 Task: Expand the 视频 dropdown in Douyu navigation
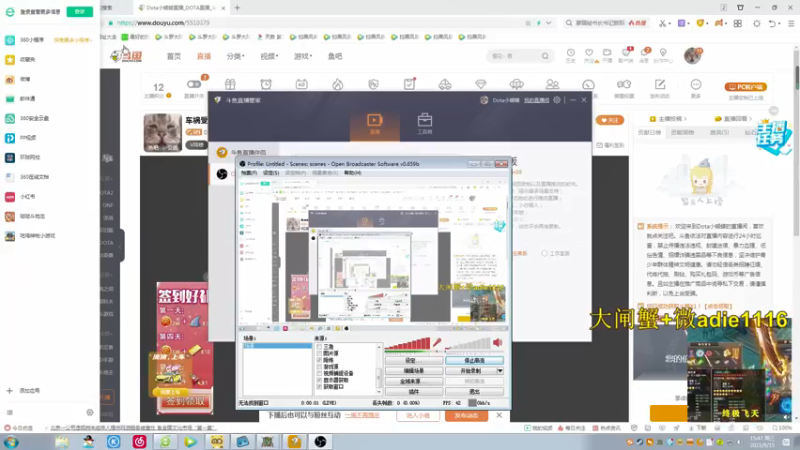[269, 56]
